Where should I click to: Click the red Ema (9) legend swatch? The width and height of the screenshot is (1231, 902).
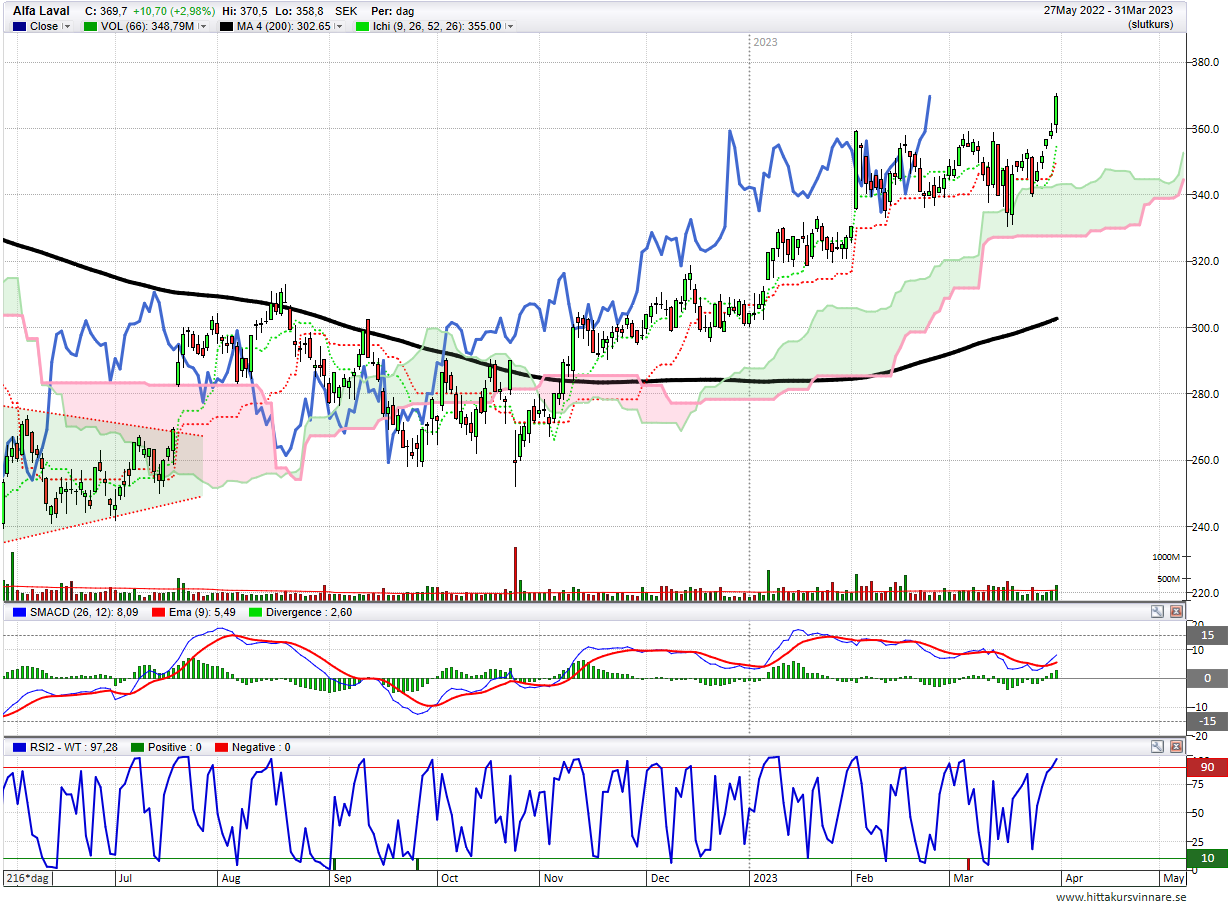(x=157, y=612)
